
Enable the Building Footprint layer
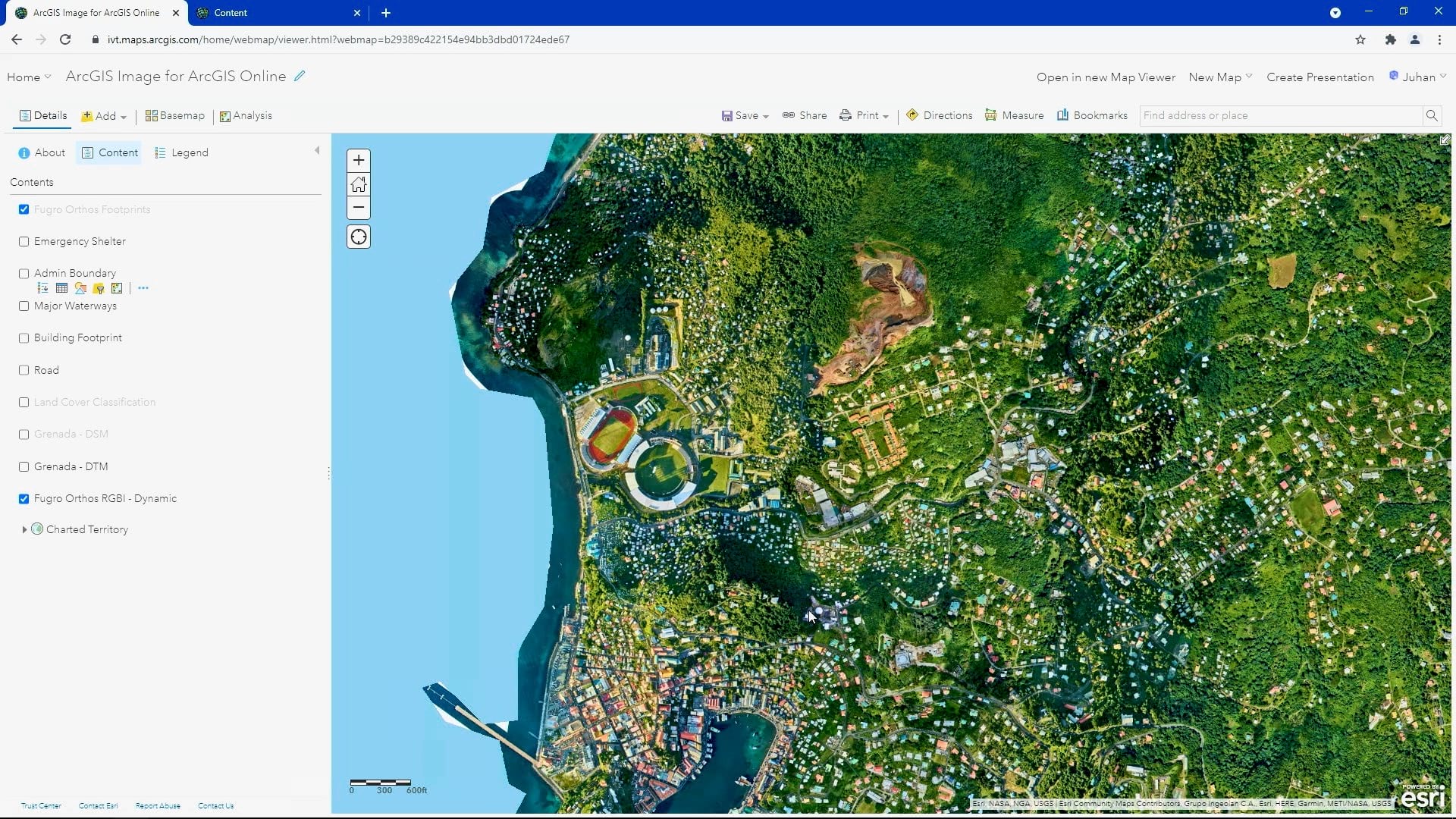tap(24, 338)
